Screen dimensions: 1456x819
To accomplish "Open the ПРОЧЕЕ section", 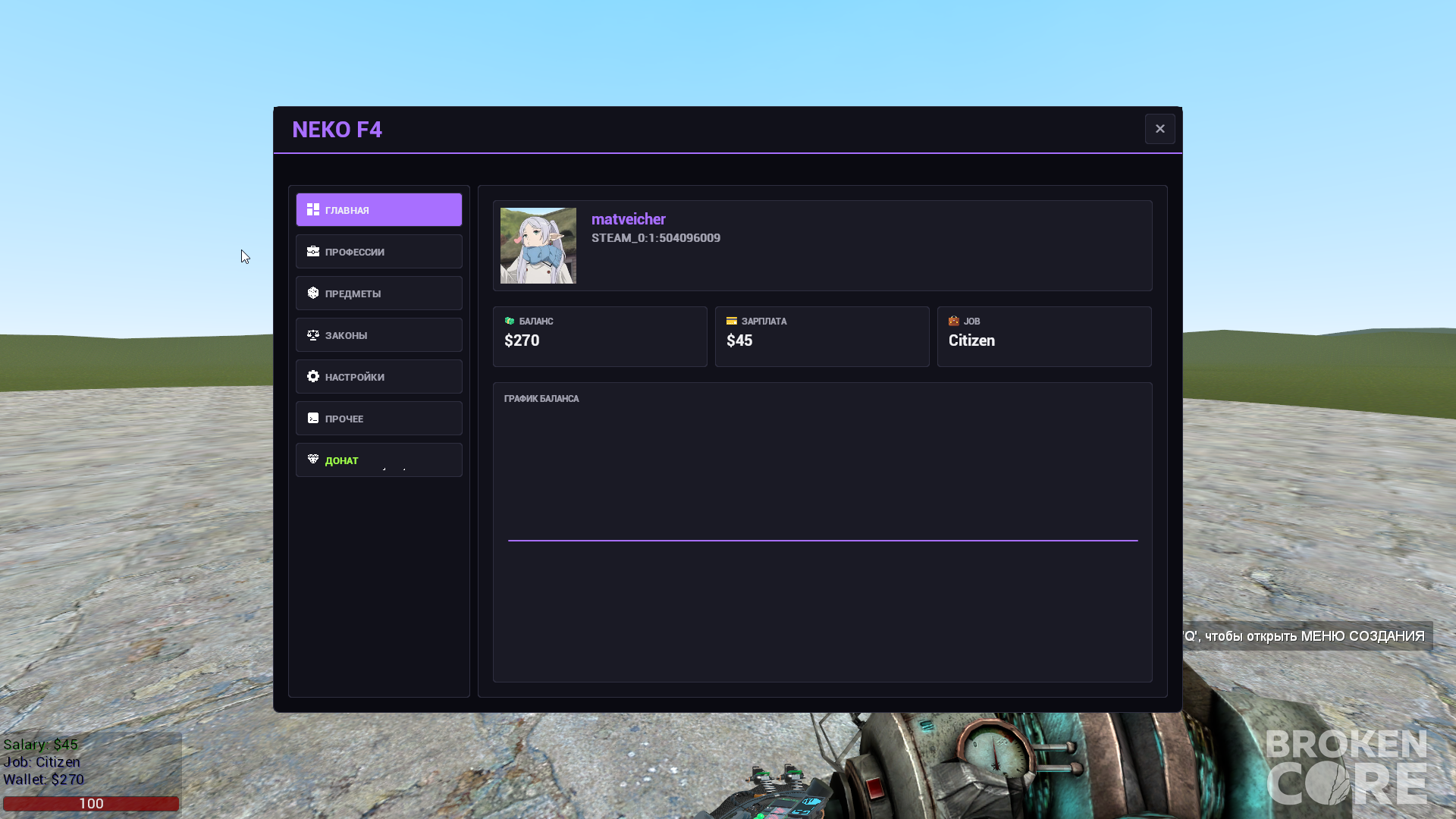I will pyautogui.click(x=379, y=419).
